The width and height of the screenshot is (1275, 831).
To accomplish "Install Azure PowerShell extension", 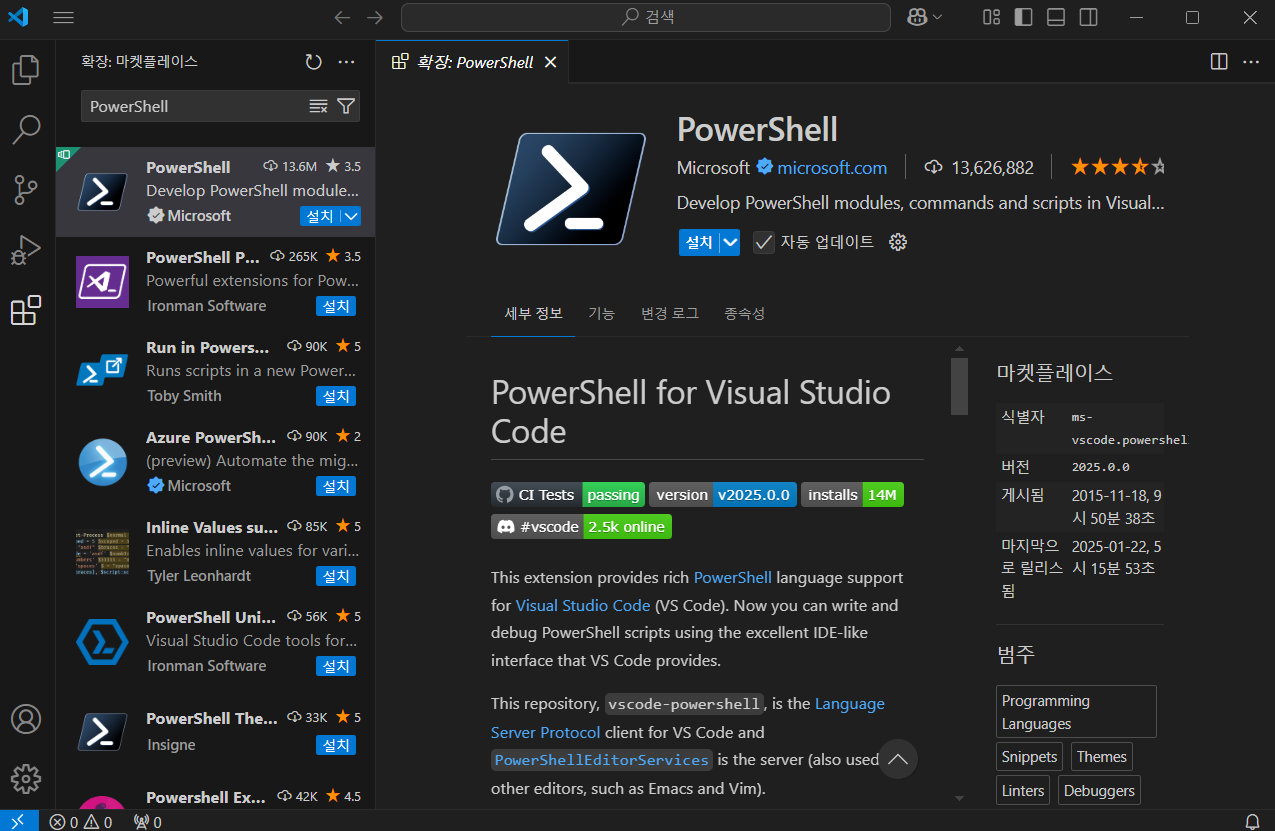I will (336, 486).
